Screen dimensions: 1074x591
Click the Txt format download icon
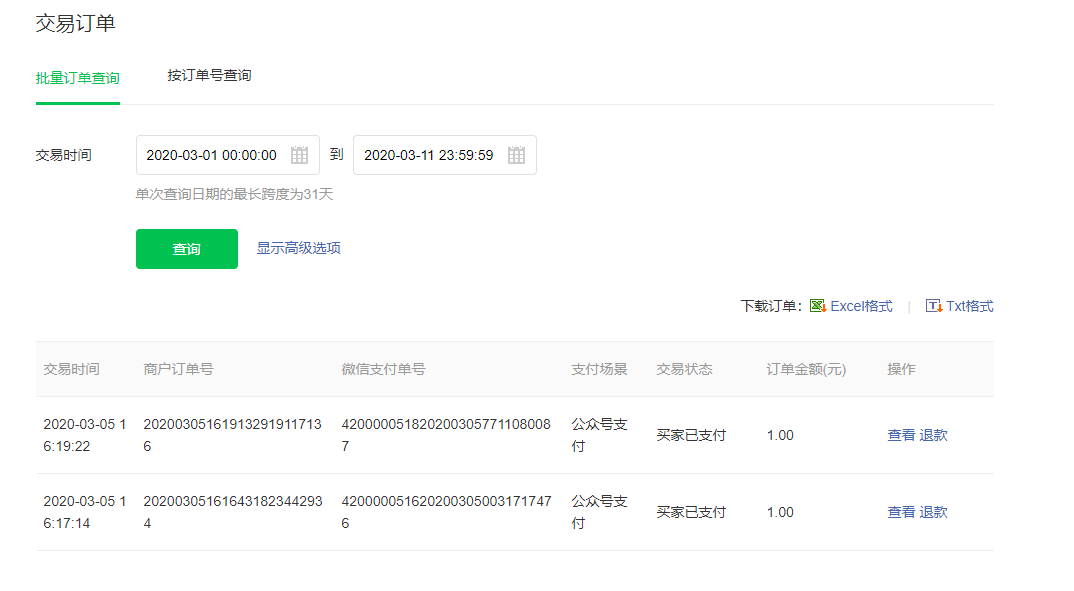934,306
